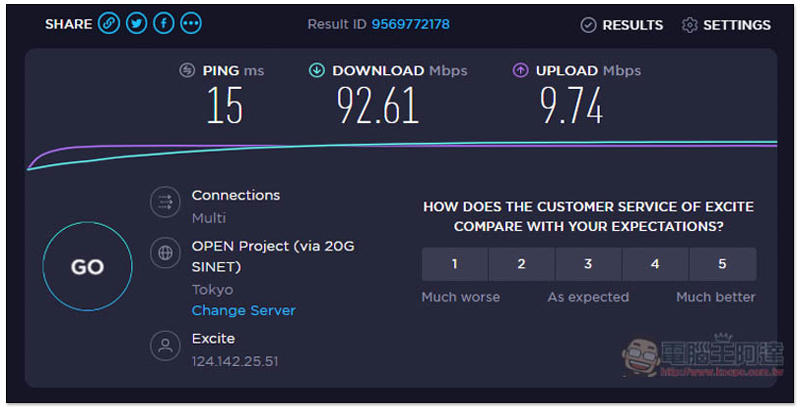The height and width of the screenshot is (408, 800).
Task: Choose rating 4 for Excite
Action: click(x=655, y=264)
